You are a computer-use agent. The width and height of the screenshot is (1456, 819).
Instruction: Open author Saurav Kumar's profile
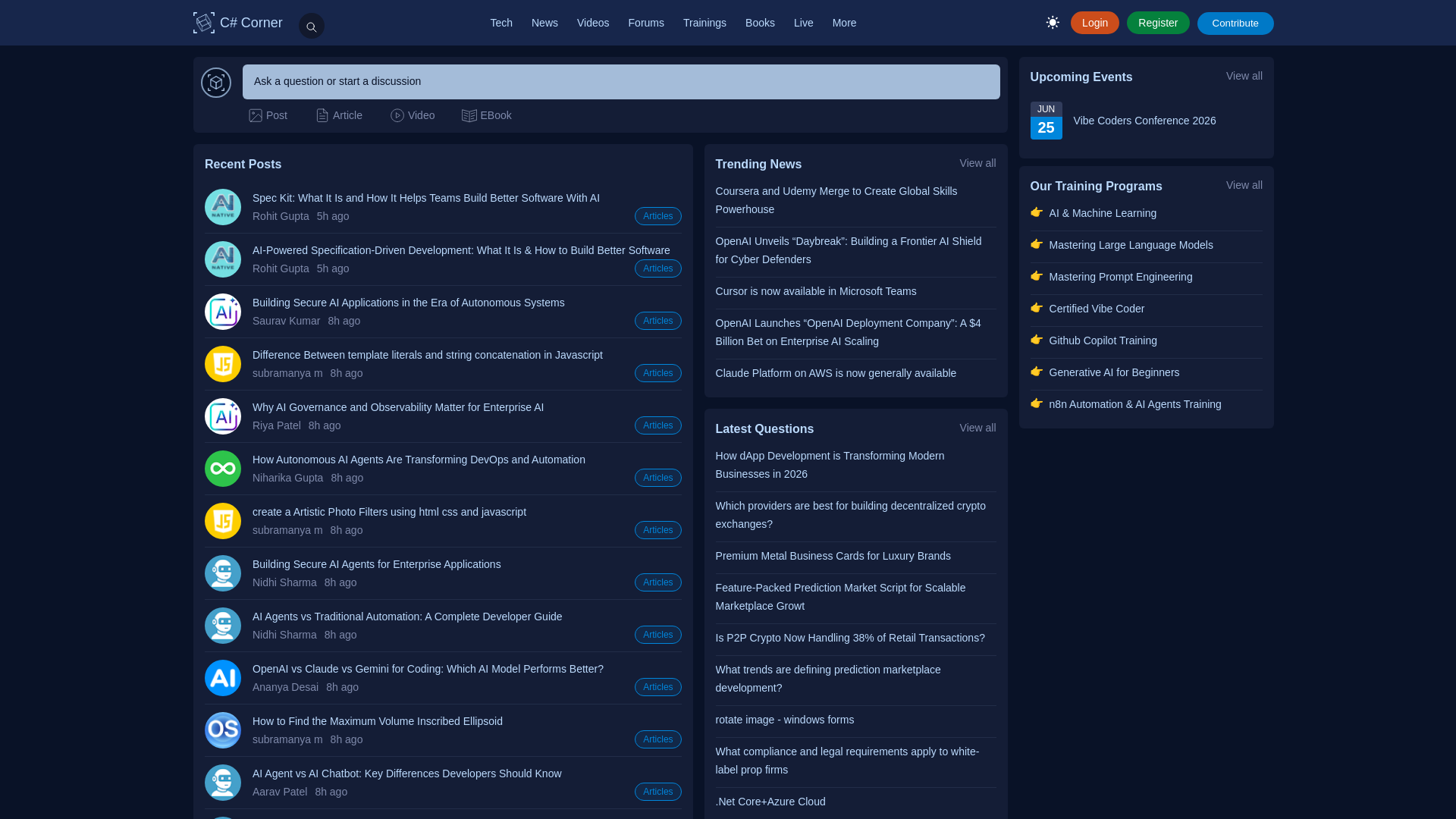coord(287,321)
